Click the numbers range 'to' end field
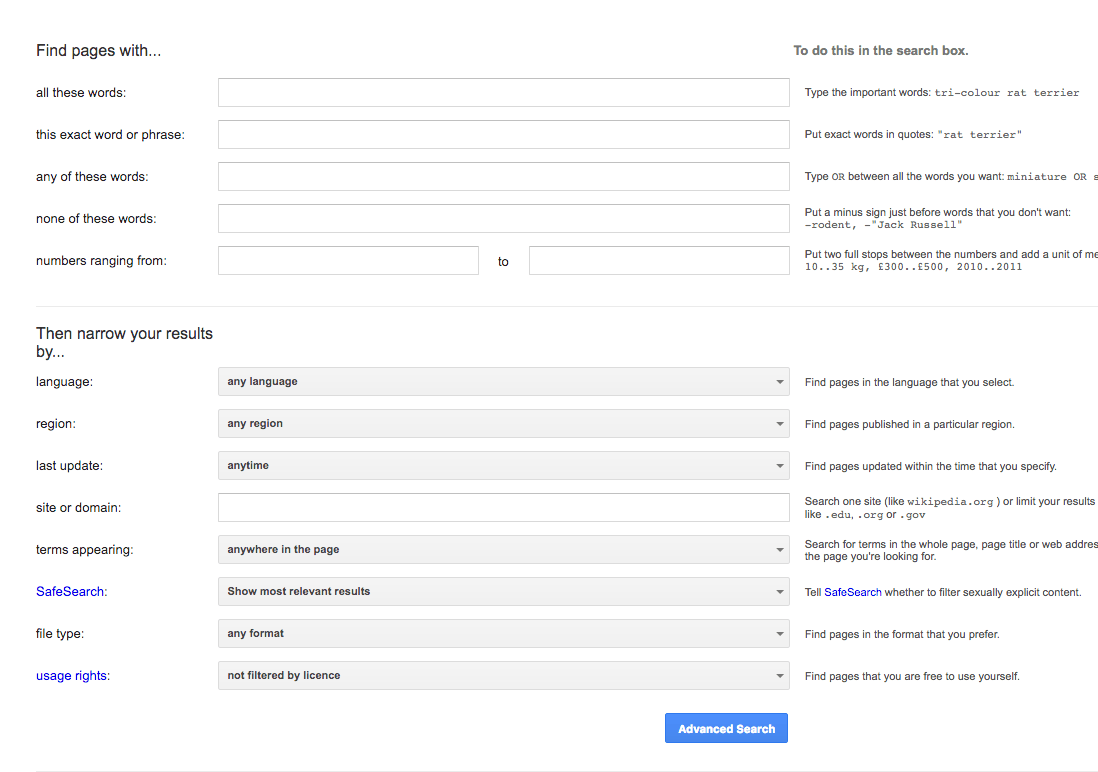1098x772 pixels. 659,261
